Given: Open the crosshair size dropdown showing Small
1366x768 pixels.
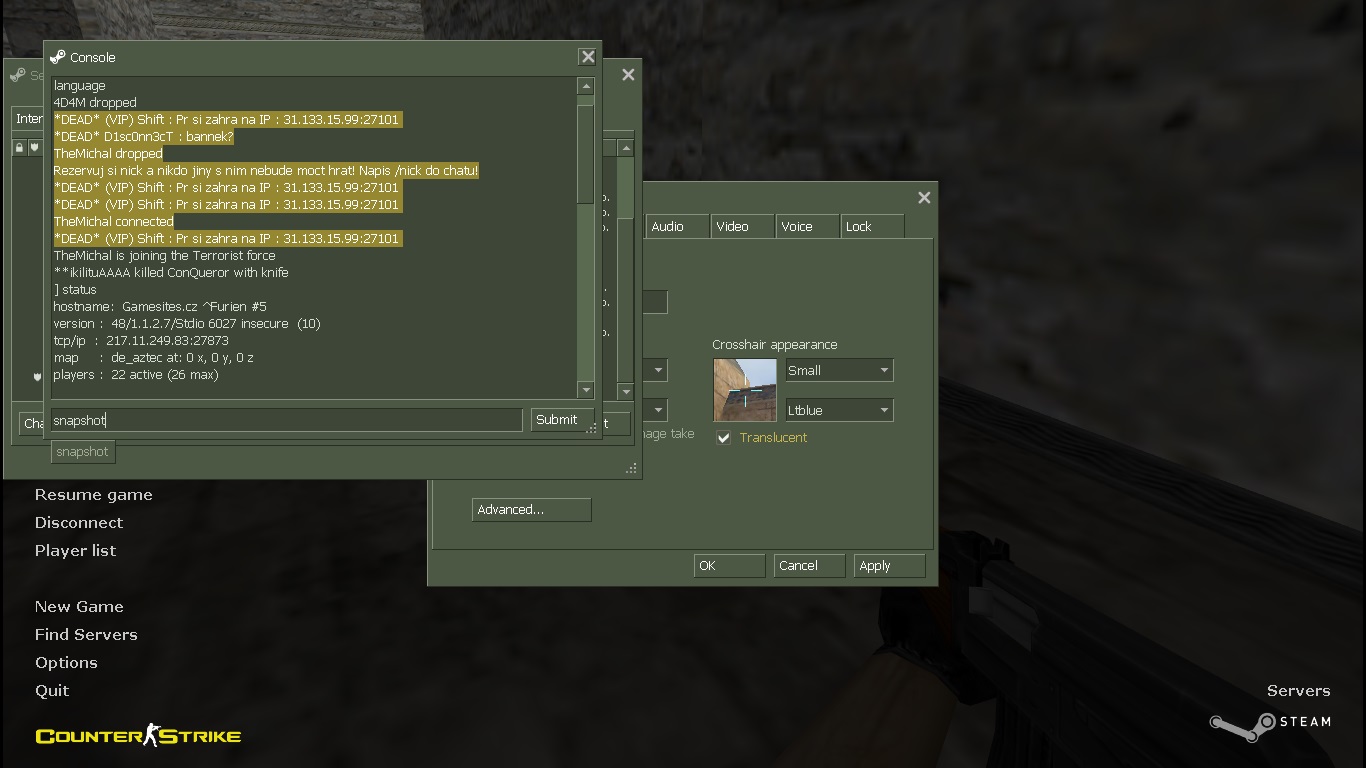Looking at the screenshot, I should [x=839, y=370].
